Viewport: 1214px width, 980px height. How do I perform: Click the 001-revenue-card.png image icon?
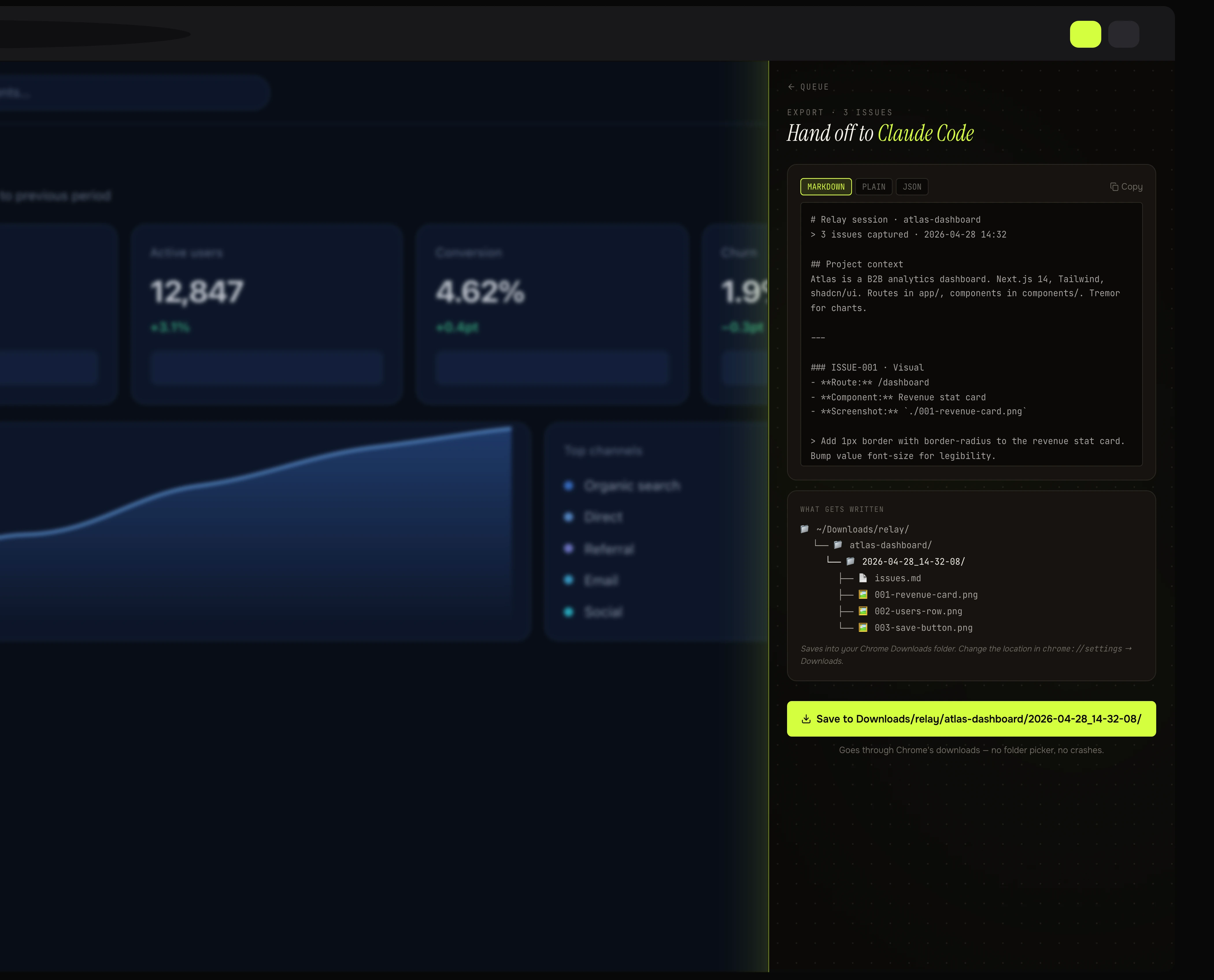coord(863,594)
